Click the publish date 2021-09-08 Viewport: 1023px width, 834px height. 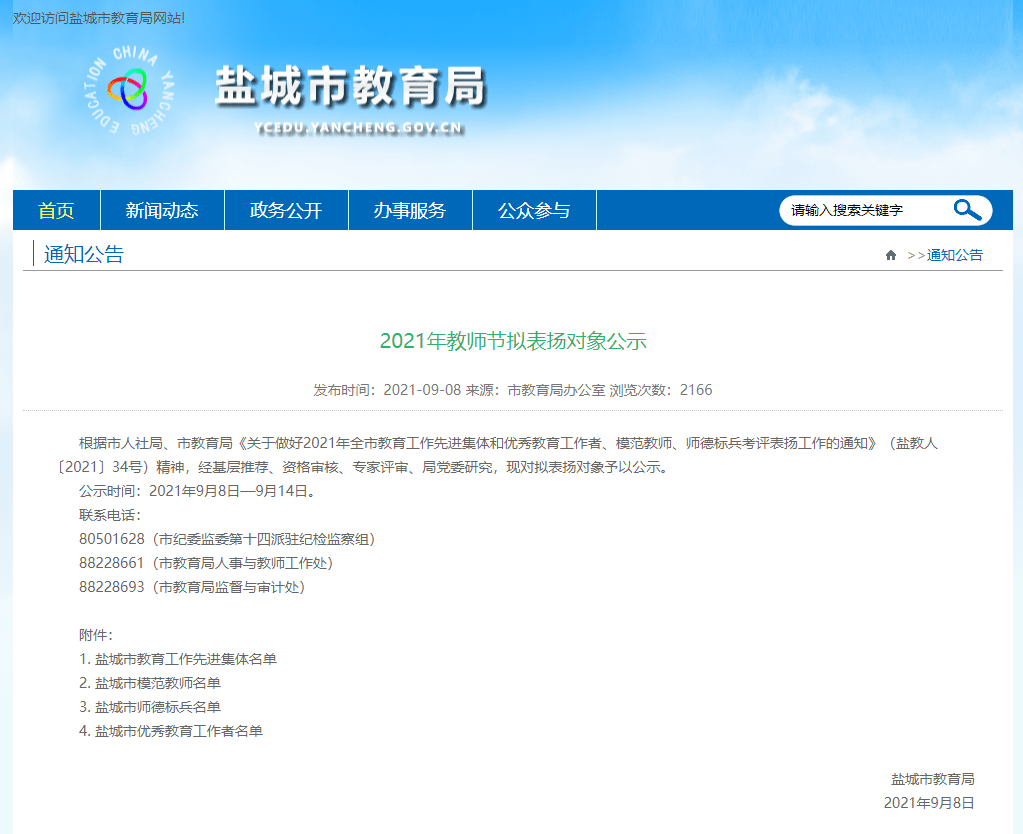pos(422,390)
